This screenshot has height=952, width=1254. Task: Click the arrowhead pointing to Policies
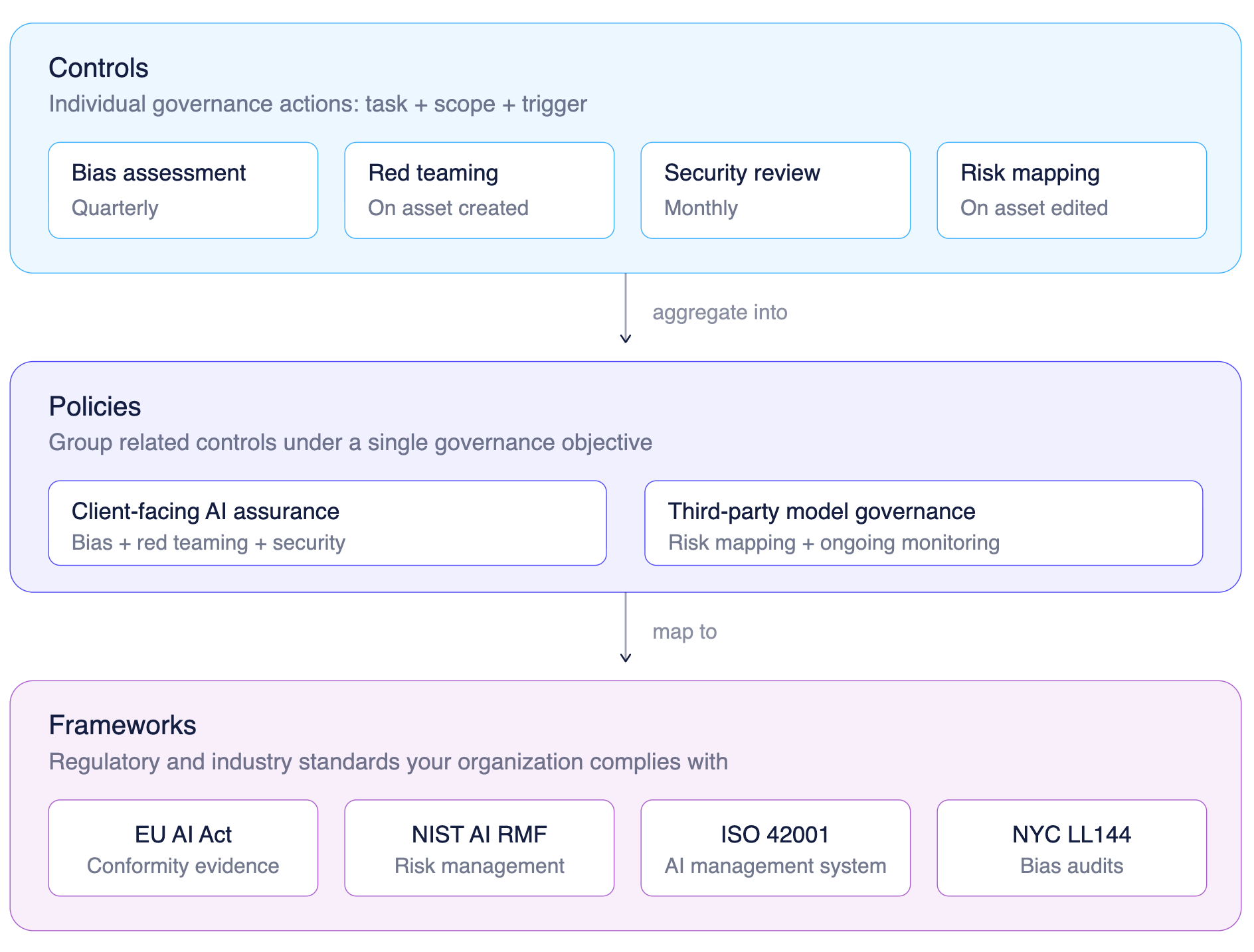coord(625,339)
